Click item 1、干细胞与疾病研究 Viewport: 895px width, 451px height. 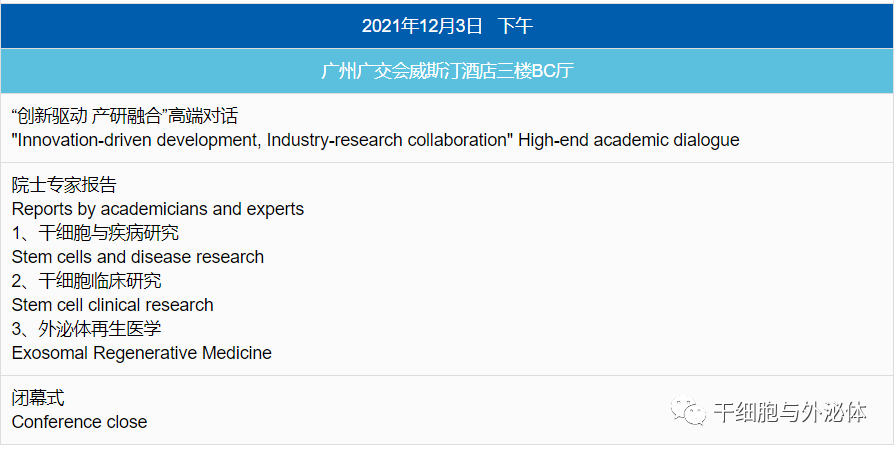tap(95, 233)
